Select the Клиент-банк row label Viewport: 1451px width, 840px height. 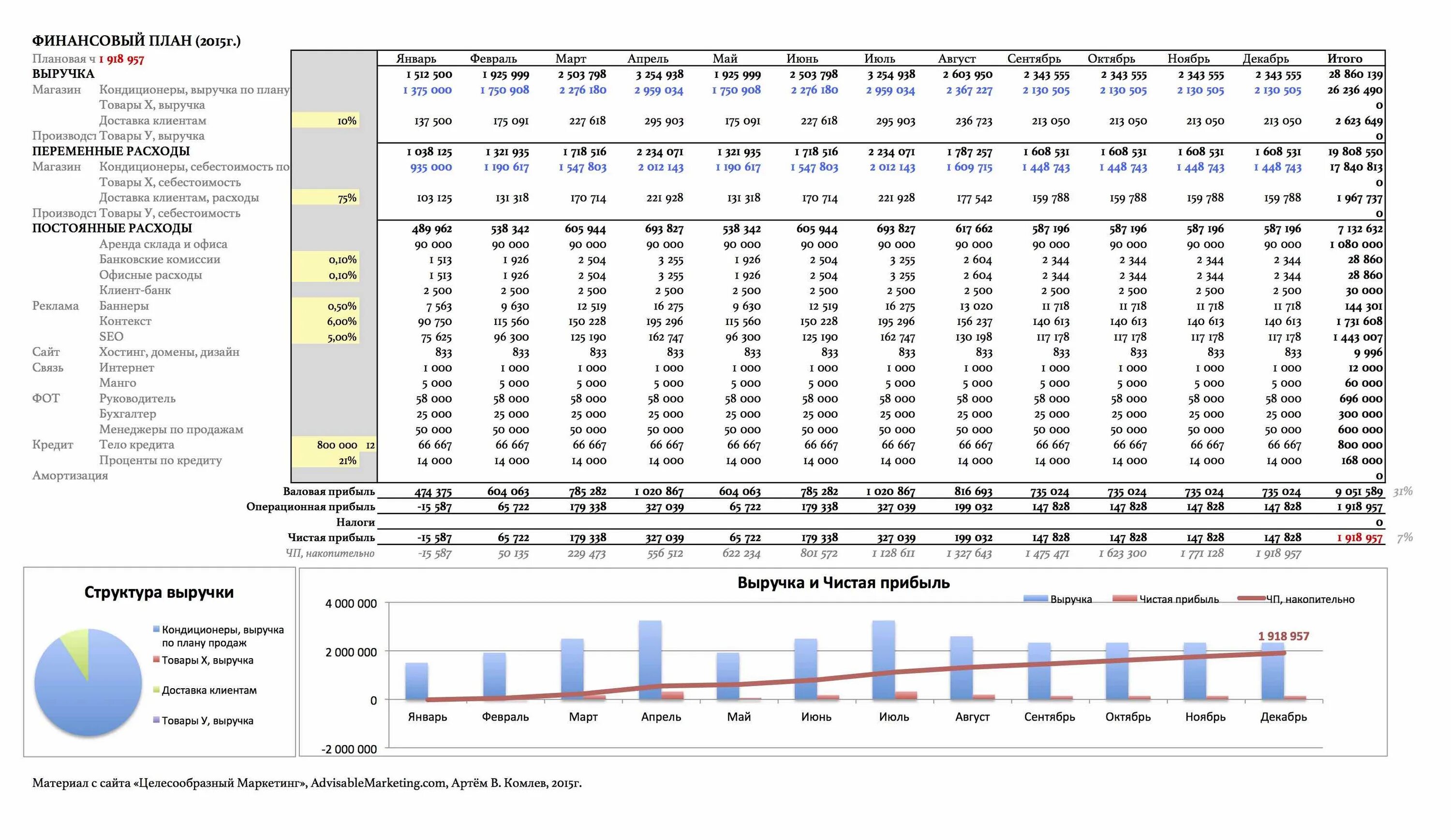(135, 290)
